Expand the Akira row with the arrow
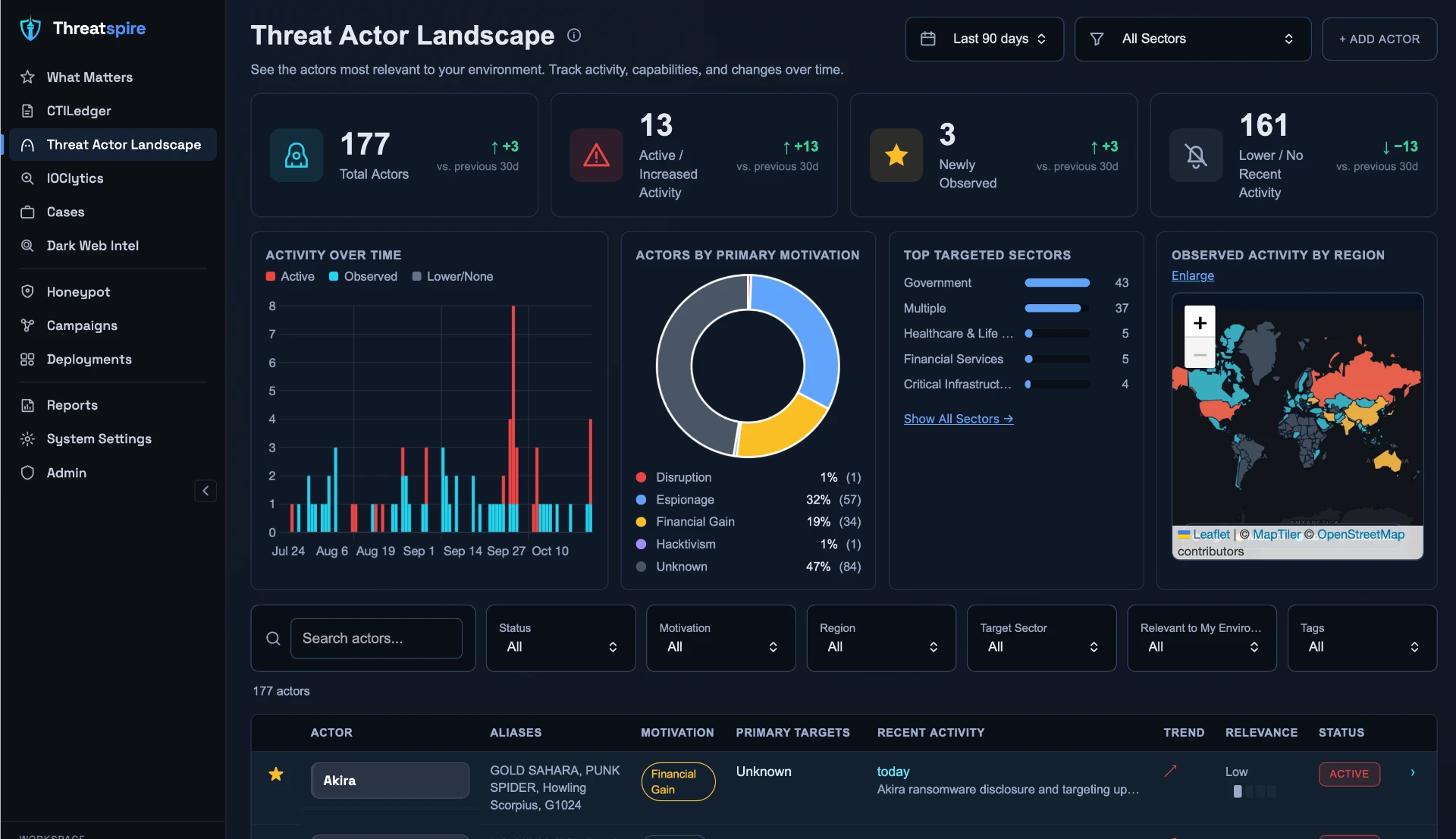The width and height of the screenshot is (1456, 839). point(1412,773)
